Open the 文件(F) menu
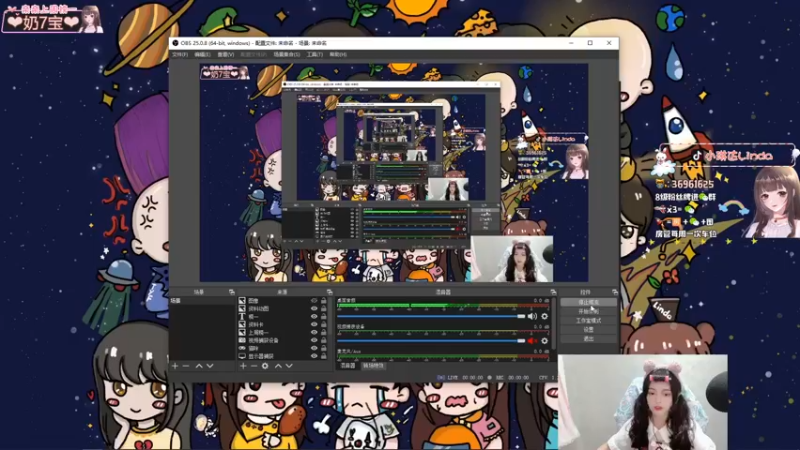800x450 pixels. click(x=180, y=54)
